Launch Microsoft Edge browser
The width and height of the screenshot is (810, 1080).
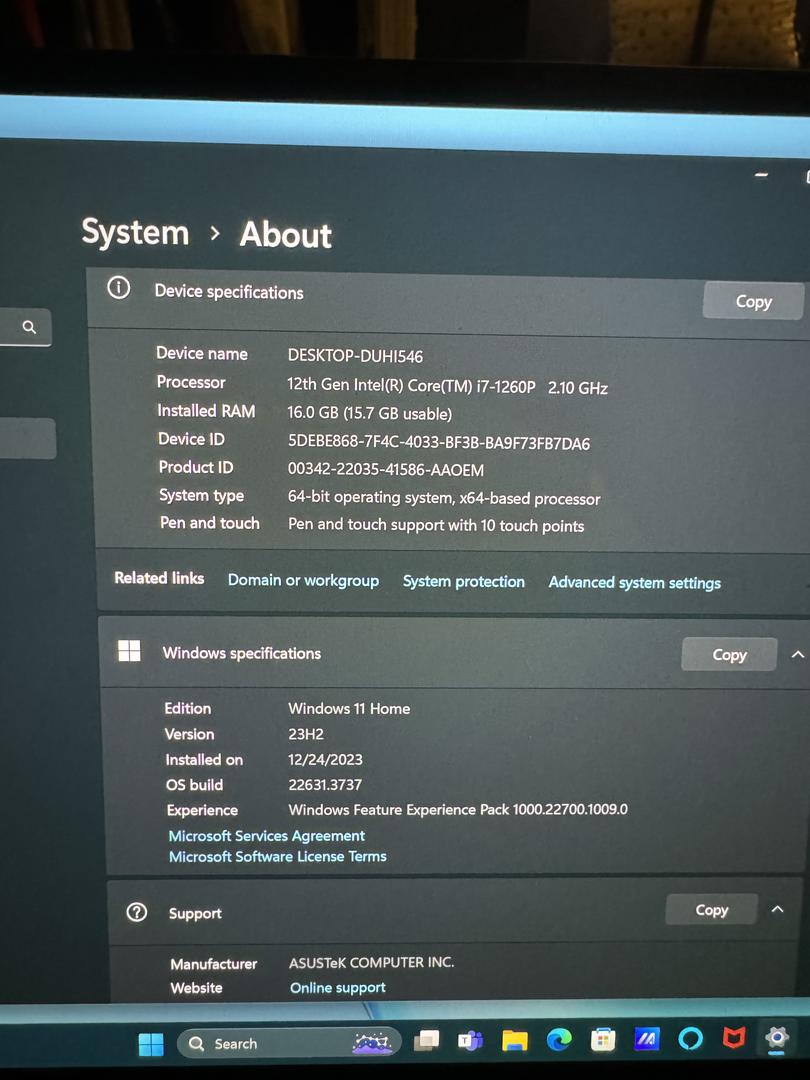[558, 1041]
